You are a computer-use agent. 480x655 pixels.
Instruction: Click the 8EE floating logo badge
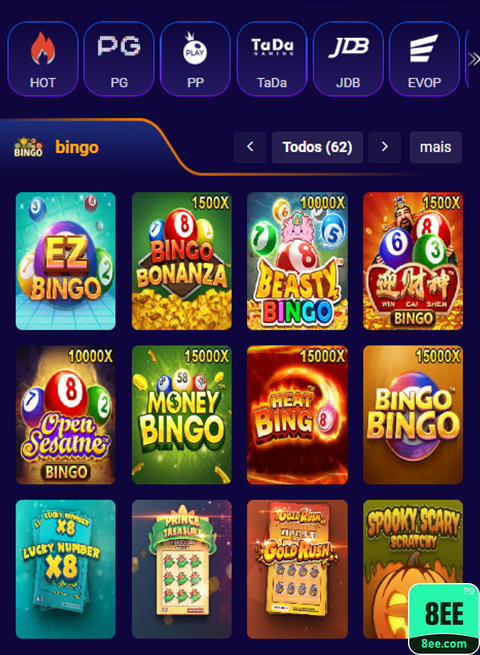(444, 619)
